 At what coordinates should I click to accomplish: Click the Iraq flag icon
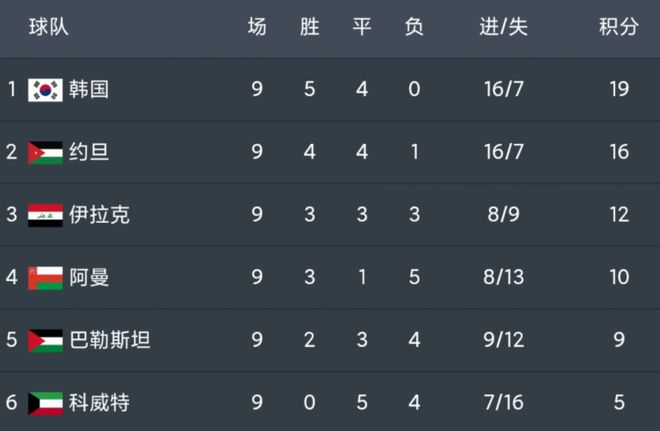[45, 215]
